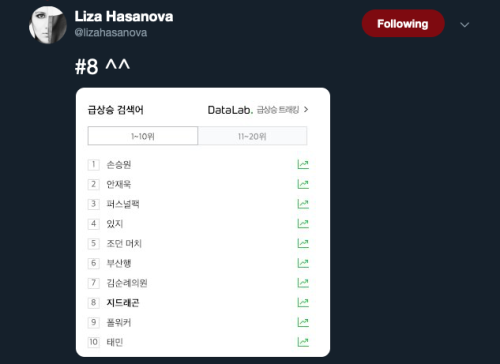
Task: Click trend chart icon for 조던 머치
Action: pos(303,243)
